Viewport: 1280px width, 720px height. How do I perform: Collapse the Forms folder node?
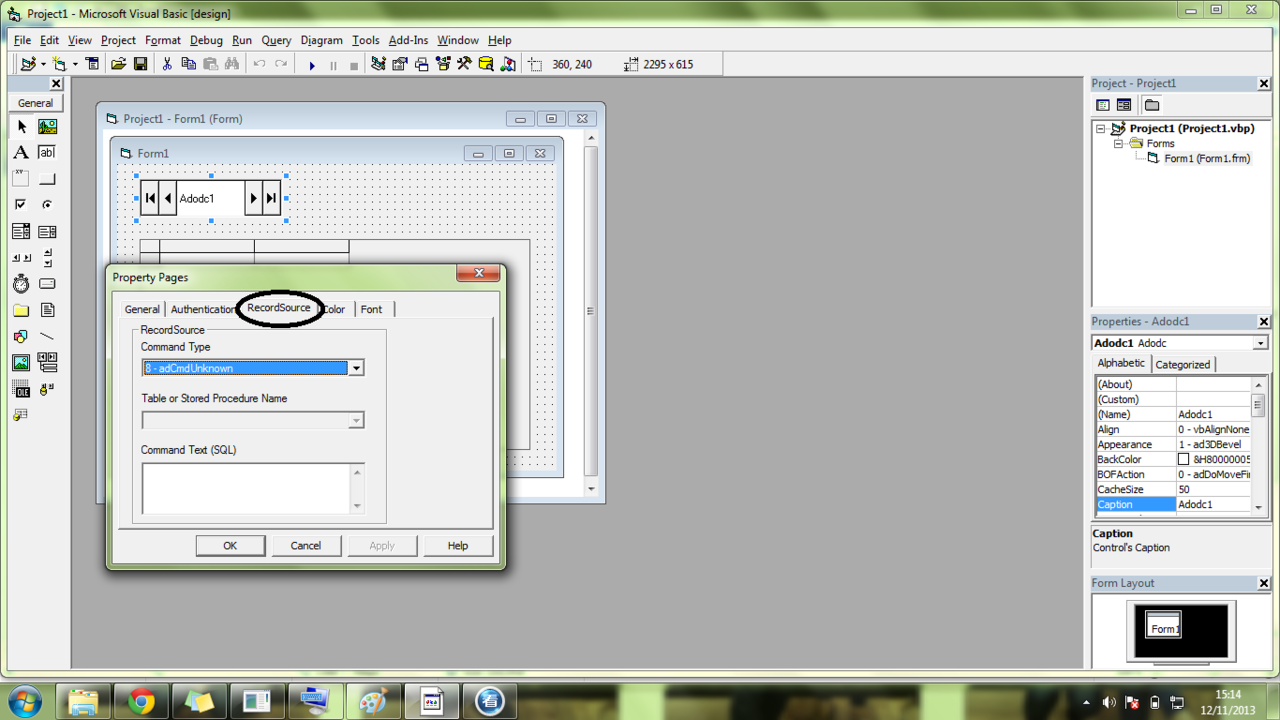pos(1119,144)
